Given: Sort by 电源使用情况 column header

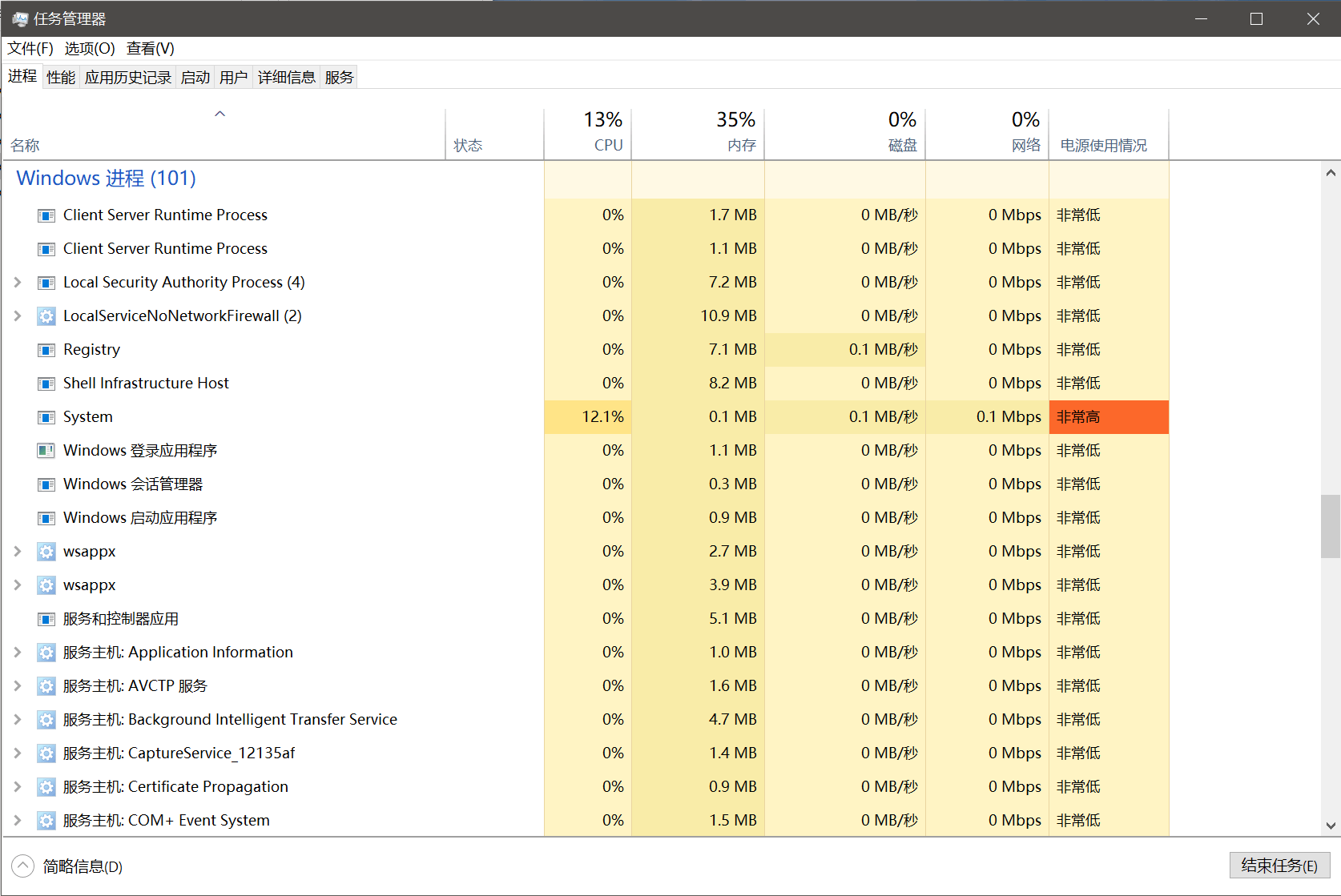Looking at the screenshot, I should coord(1109,135).
